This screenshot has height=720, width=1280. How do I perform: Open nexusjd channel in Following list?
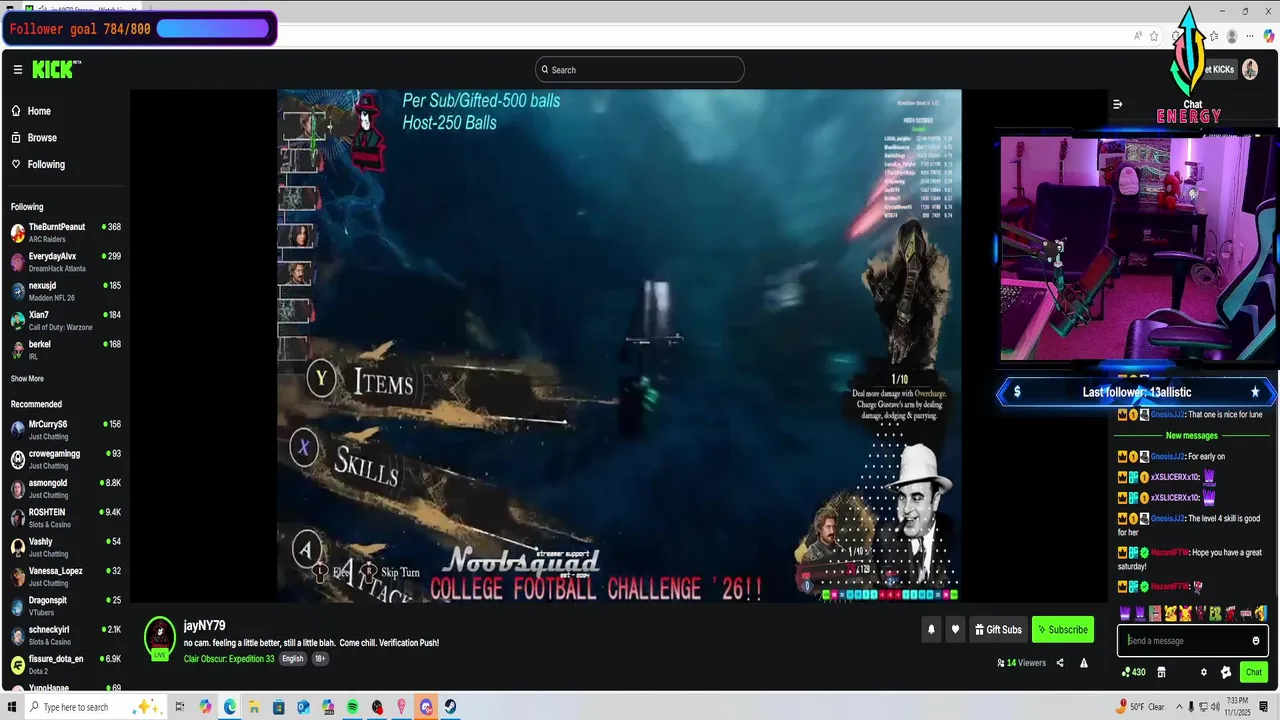click(x=65, y=290)
